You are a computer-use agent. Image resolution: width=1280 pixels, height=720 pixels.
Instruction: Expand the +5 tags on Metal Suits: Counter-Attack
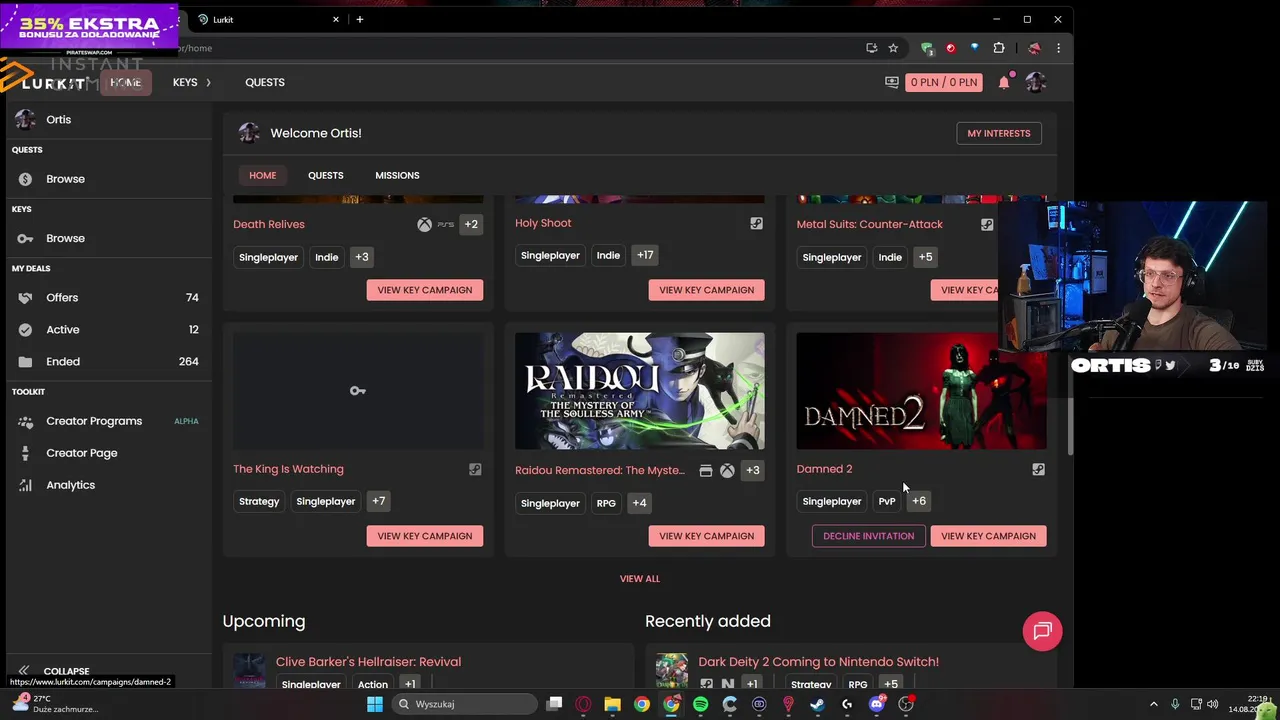click(925, 257)
